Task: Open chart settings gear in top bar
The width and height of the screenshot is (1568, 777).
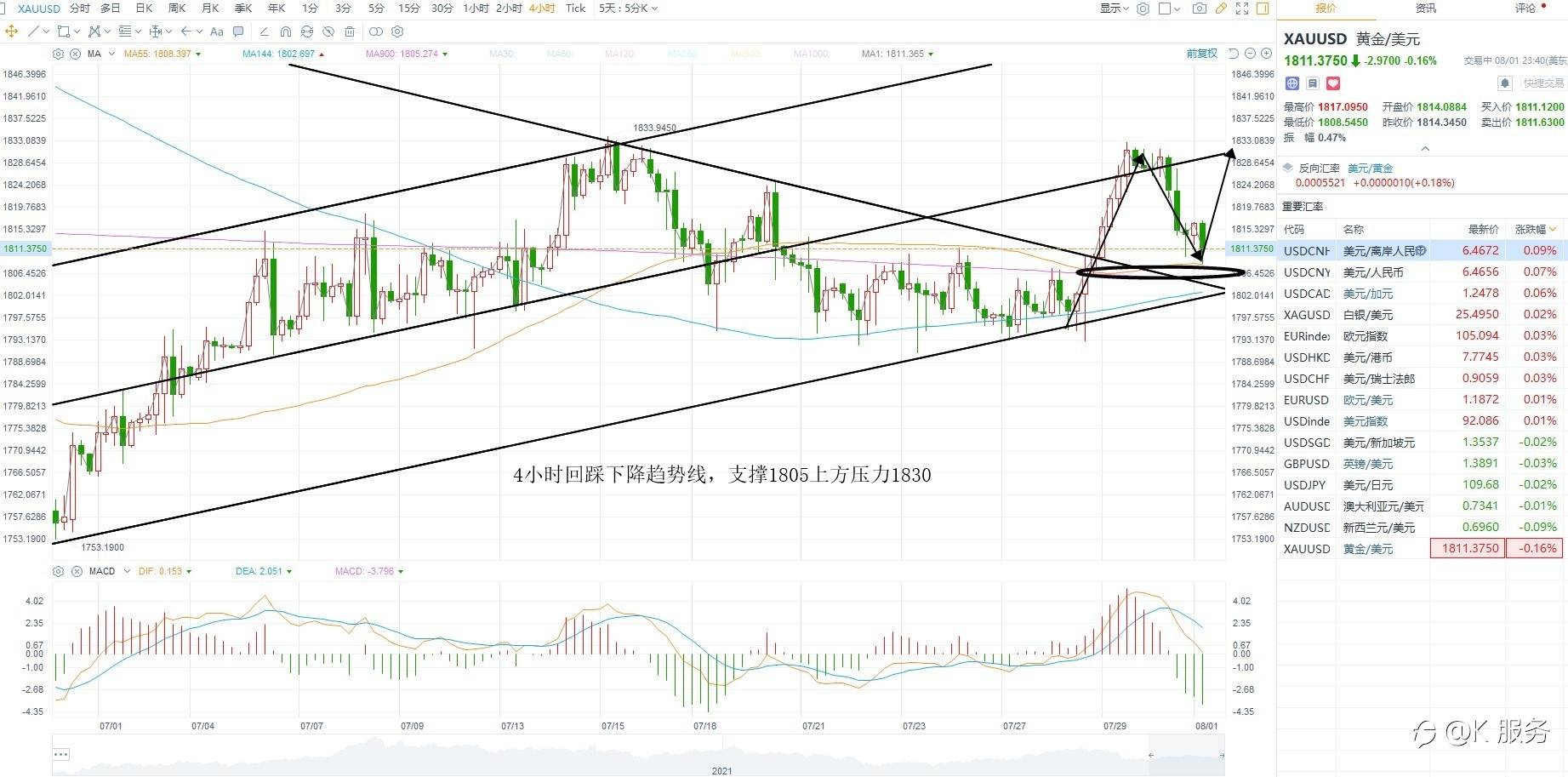Action: pos(1143,9)
